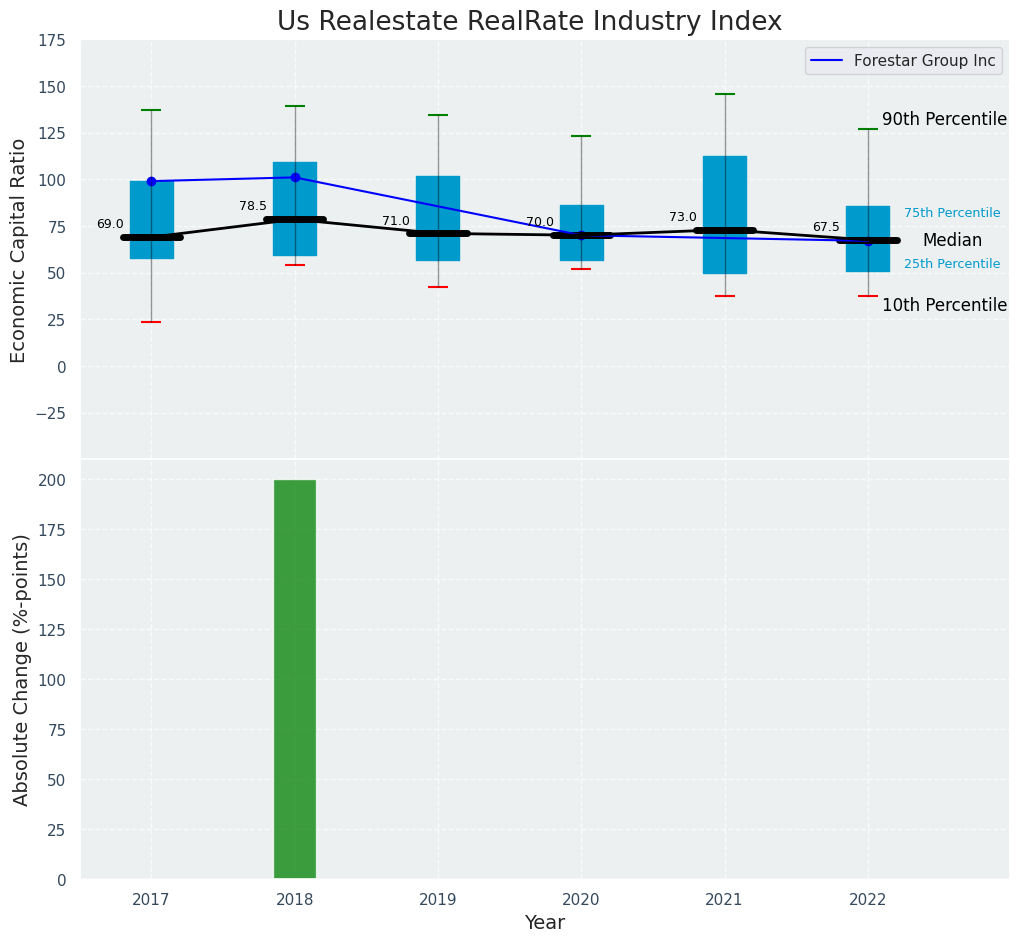Image resolution: width=1019 pixels, height=942 pixels.
Task: Click the Absolute Change (%-points) axis label
Action: click(21, 669)
